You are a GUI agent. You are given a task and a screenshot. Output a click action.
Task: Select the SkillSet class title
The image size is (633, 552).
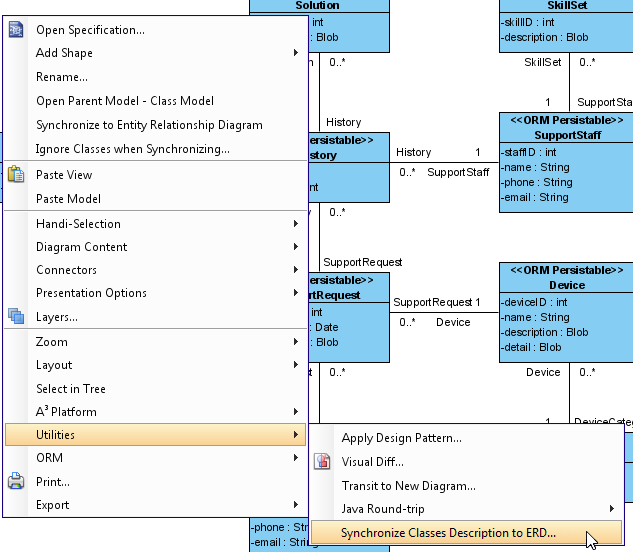click(567, 5)
